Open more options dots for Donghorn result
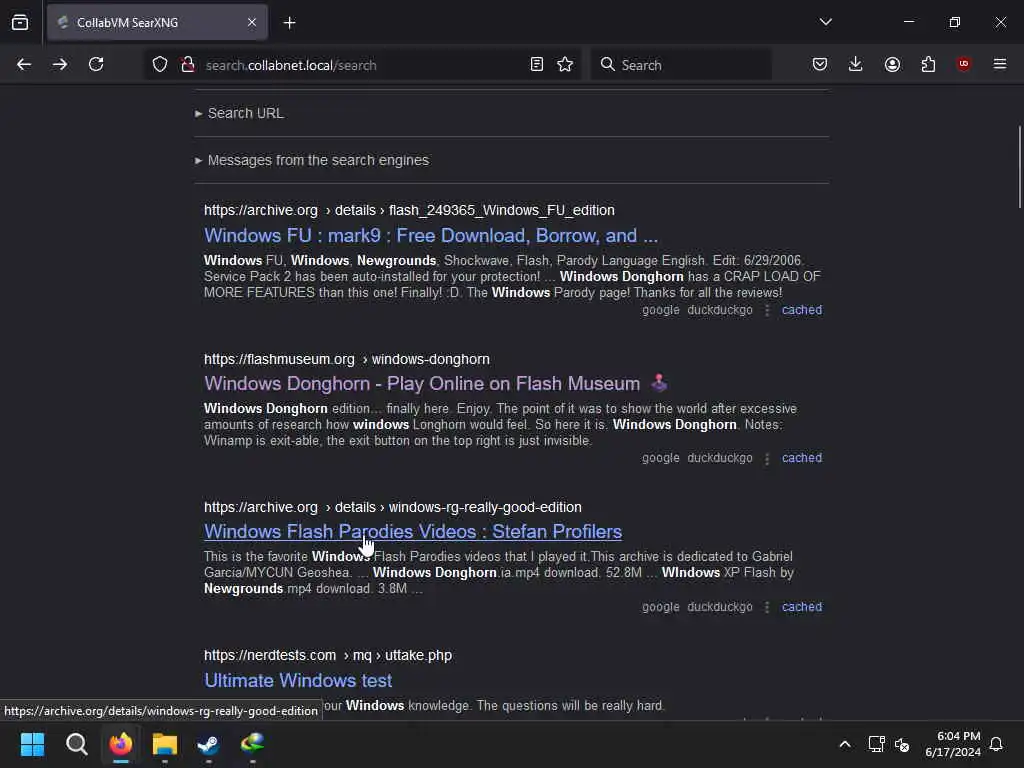 point(767,458)
